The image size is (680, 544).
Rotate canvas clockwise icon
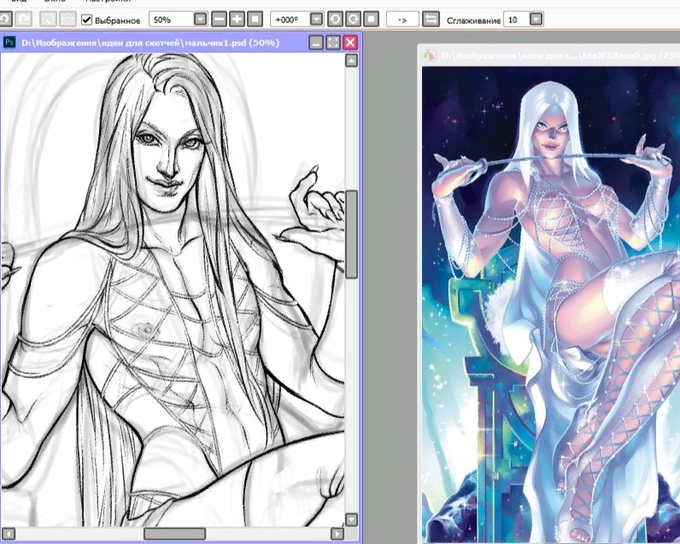353,20
